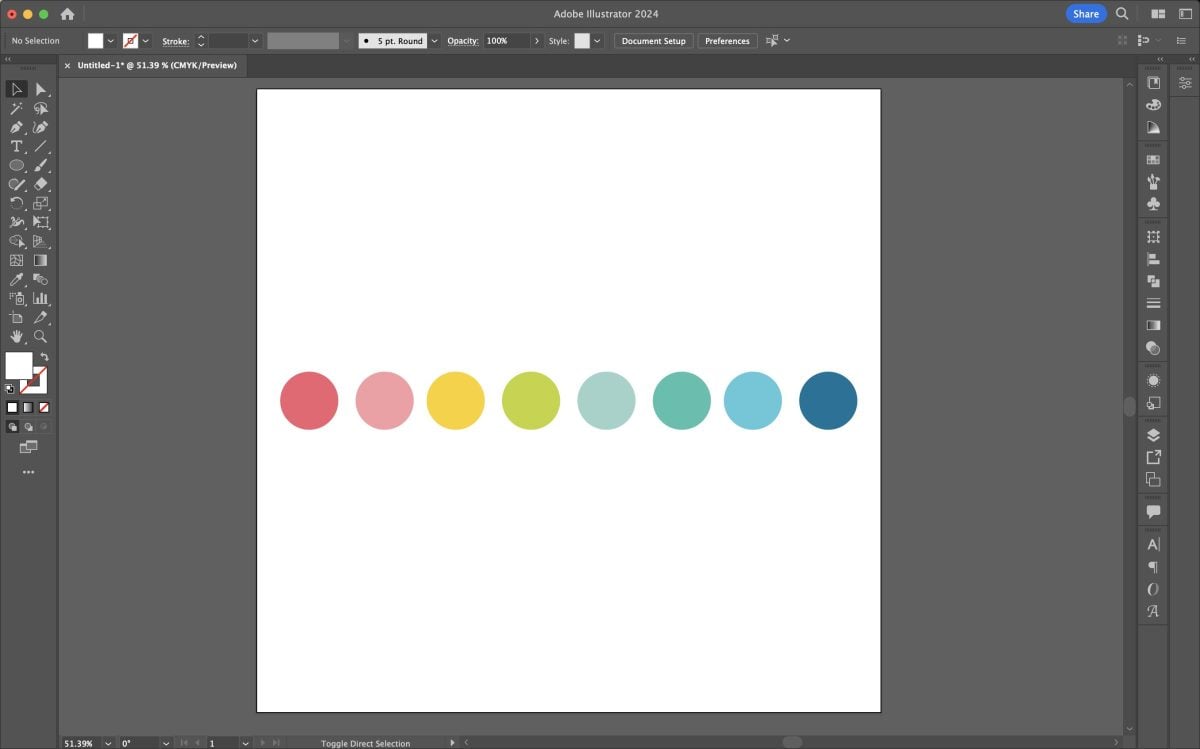Select the Paintbrush tool
The image size is (1200, 749).
(x=41, y=165)
